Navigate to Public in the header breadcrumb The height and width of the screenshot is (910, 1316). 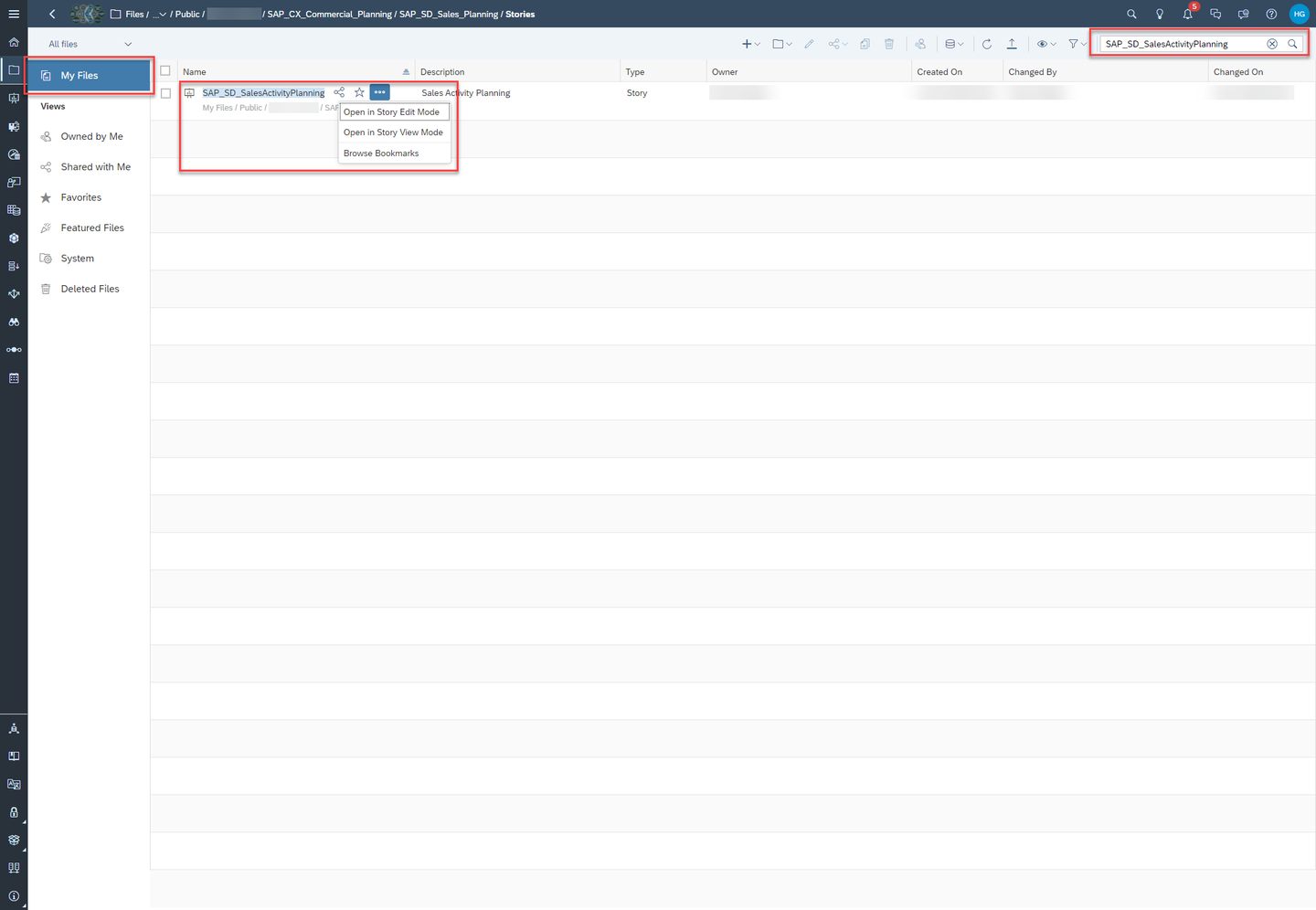point(187,14)
